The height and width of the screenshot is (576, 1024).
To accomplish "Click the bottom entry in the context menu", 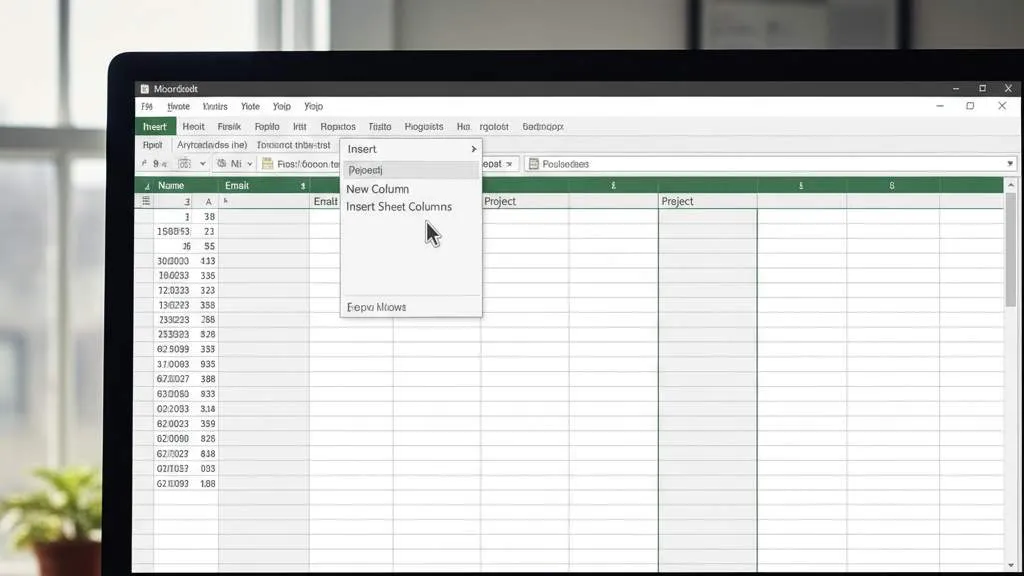I will coord(376,307).
